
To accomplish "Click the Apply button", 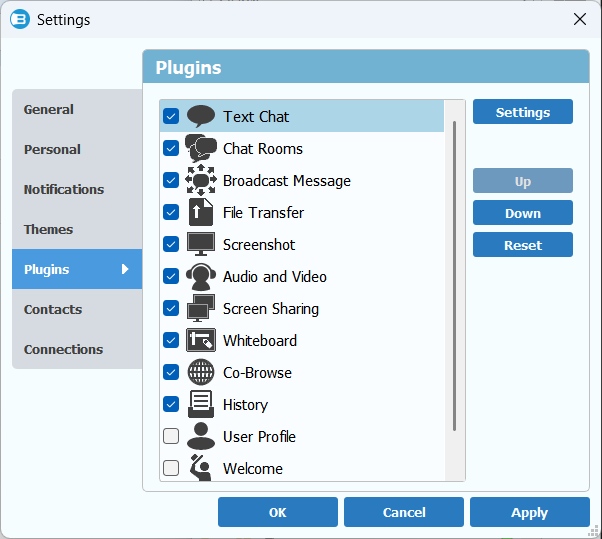I will pos(529,512).
